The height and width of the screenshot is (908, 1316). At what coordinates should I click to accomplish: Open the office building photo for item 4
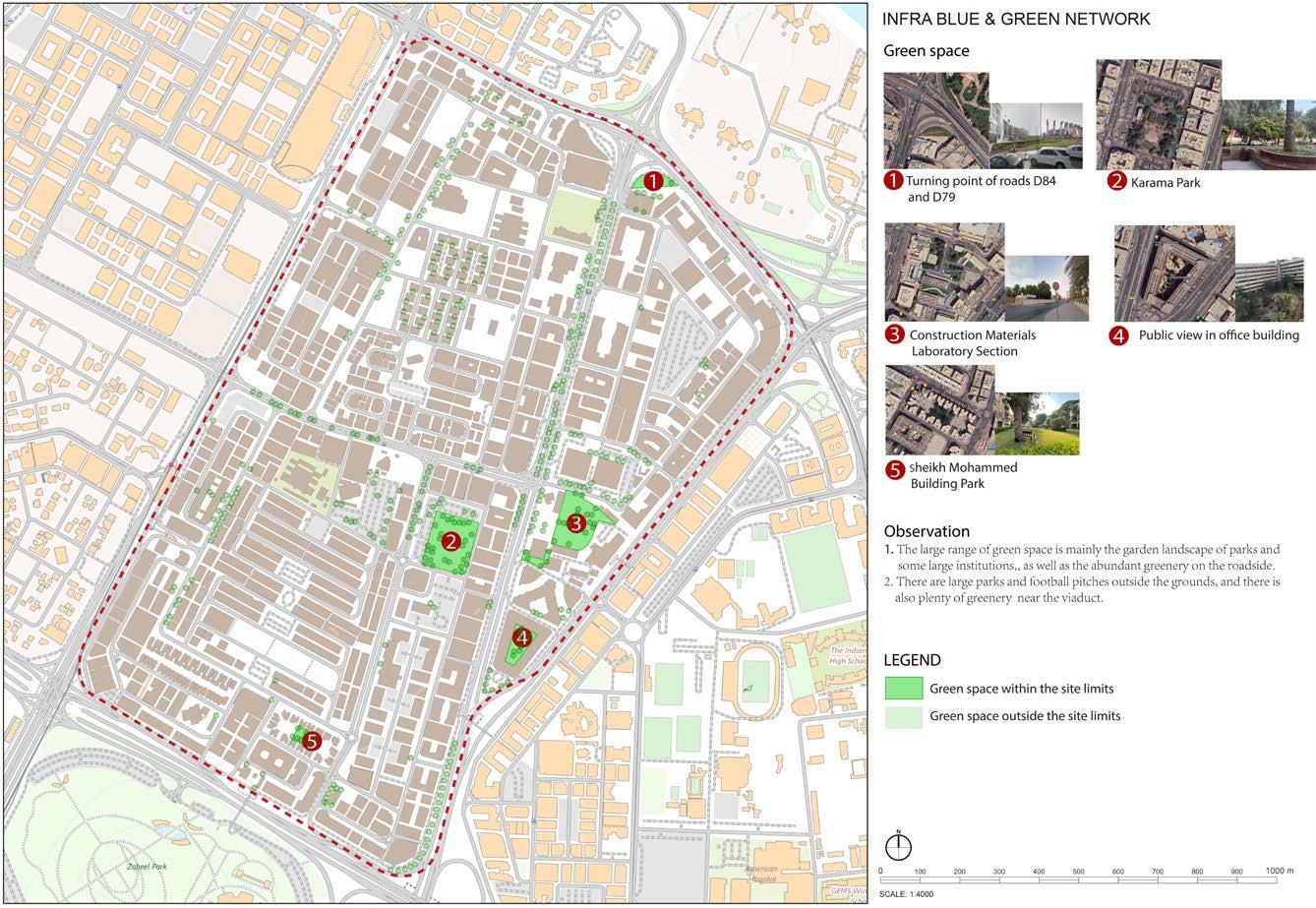(1269, 290)
